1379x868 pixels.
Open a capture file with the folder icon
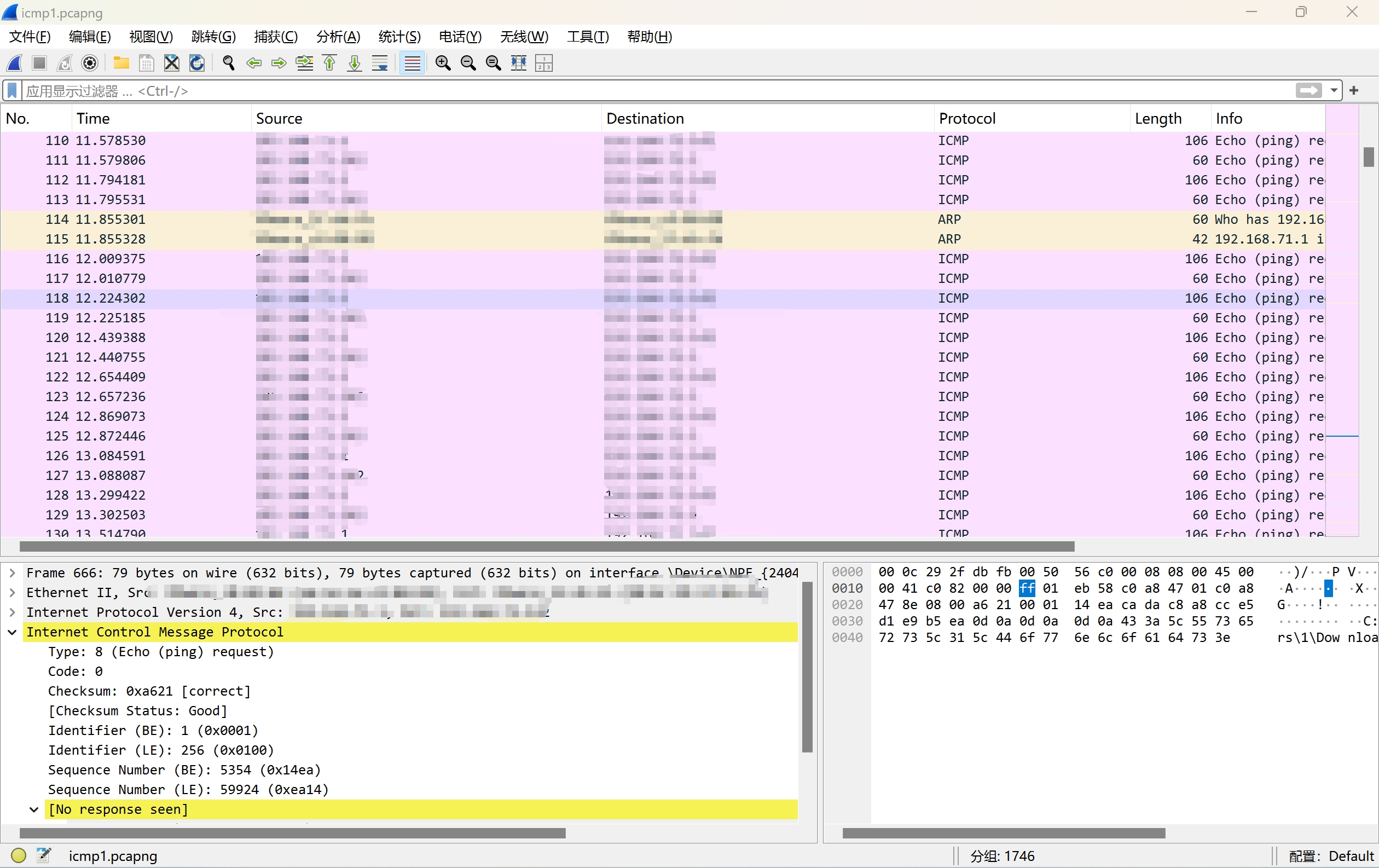(121, 63)
